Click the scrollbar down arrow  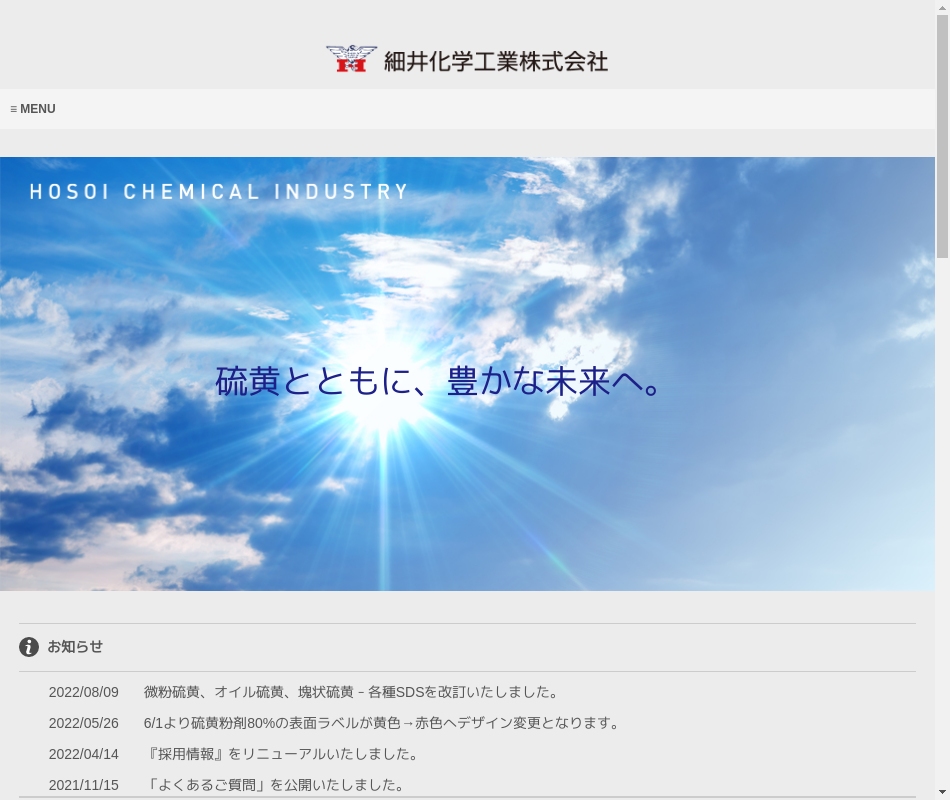(942, 792)
